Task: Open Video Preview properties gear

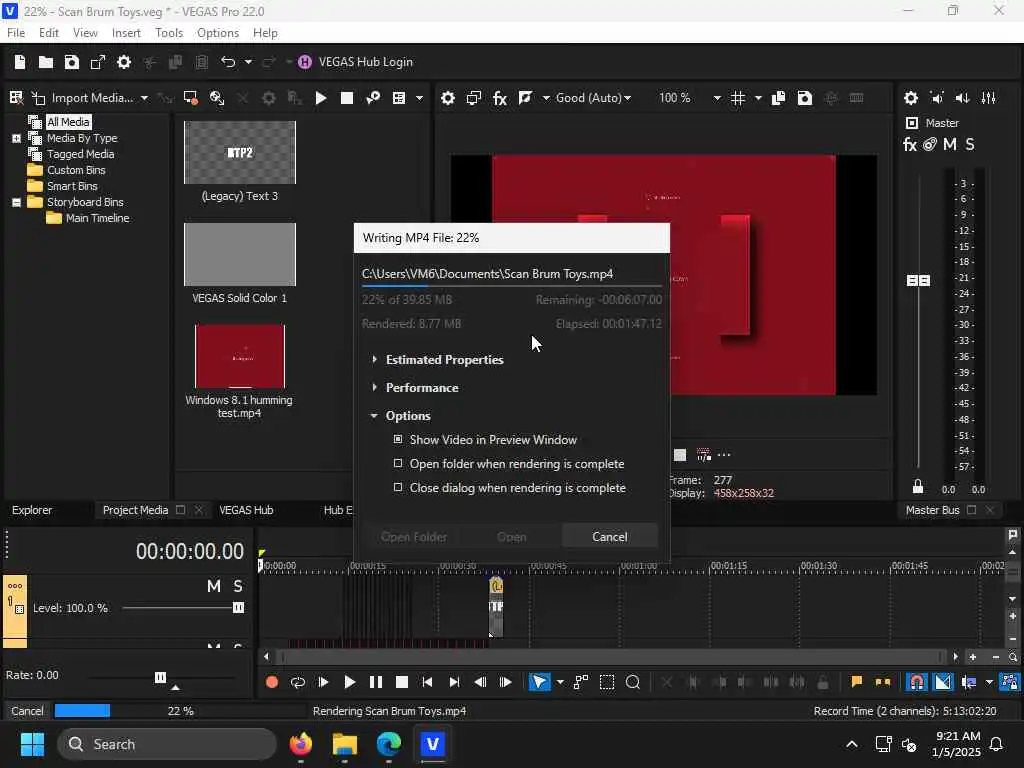Action: [447, 98]
